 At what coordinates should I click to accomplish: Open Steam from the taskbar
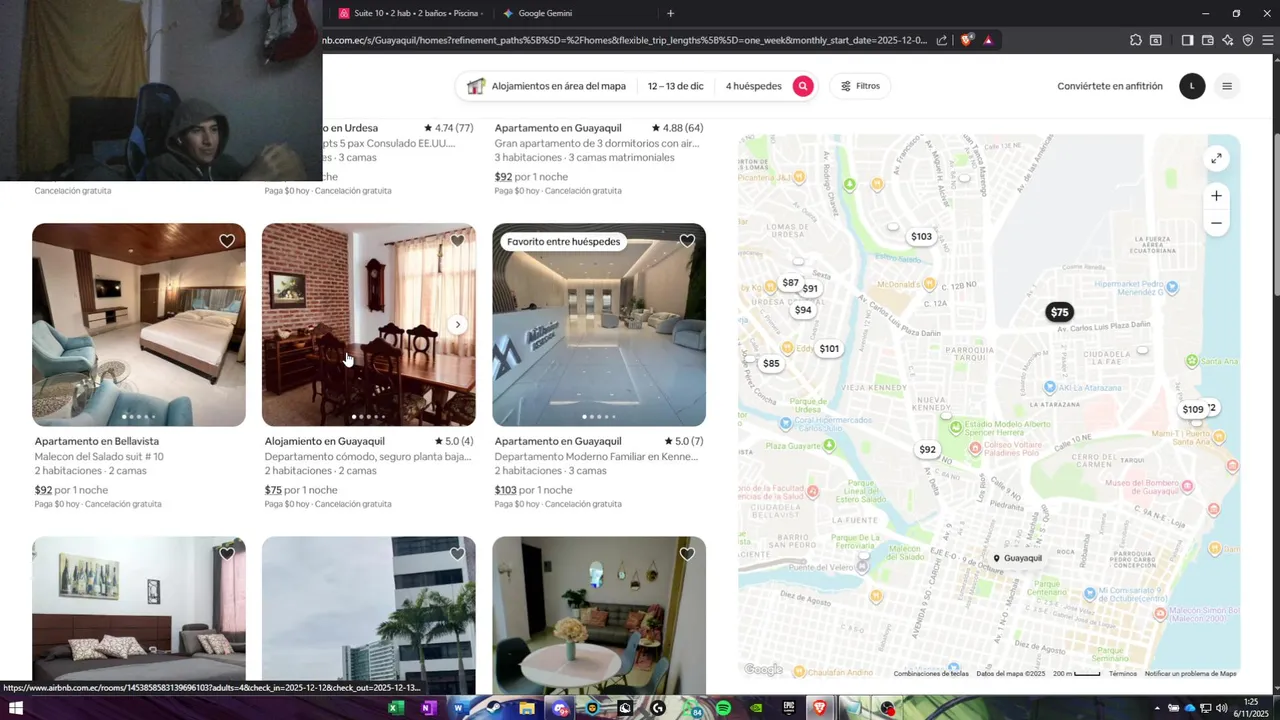493,708
